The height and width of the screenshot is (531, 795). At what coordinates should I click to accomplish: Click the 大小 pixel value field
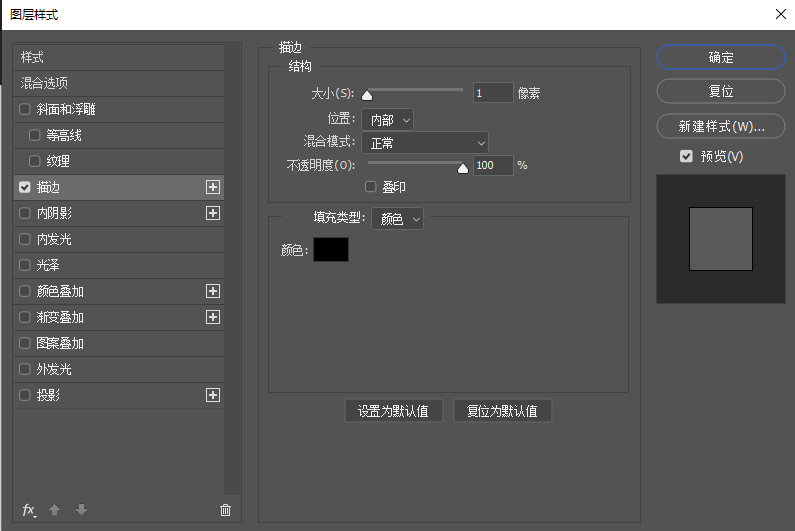tap(493, 93)
